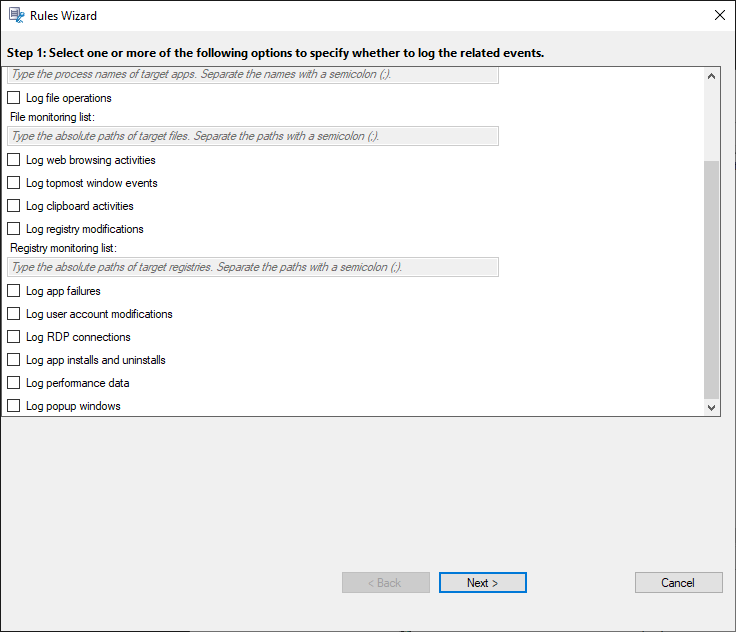This screenshot has width=736, height=632.
Task: Check Log registry modifications
Action: 14,229
